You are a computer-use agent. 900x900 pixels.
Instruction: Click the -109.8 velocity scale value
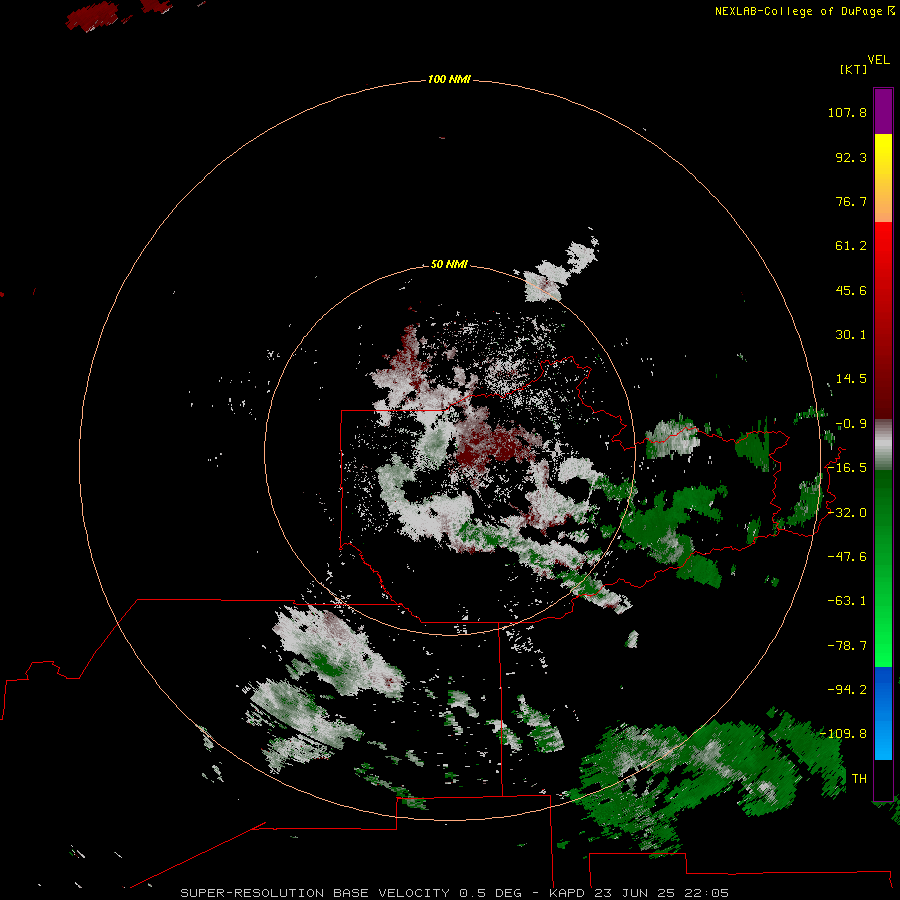[x=843, y=734]
